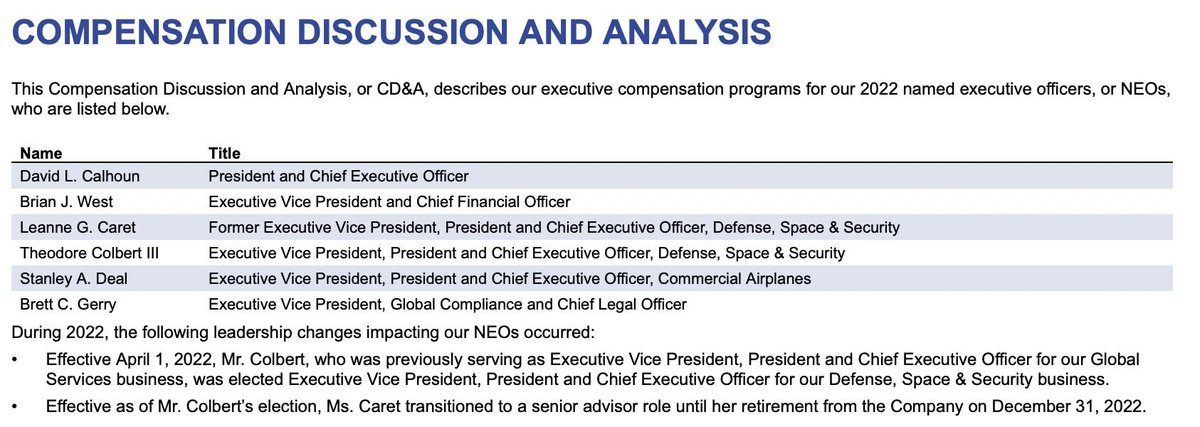Click Theodore Colbert III's Defense, Space & Security title

pyautogui.click(x=526, y=254)
